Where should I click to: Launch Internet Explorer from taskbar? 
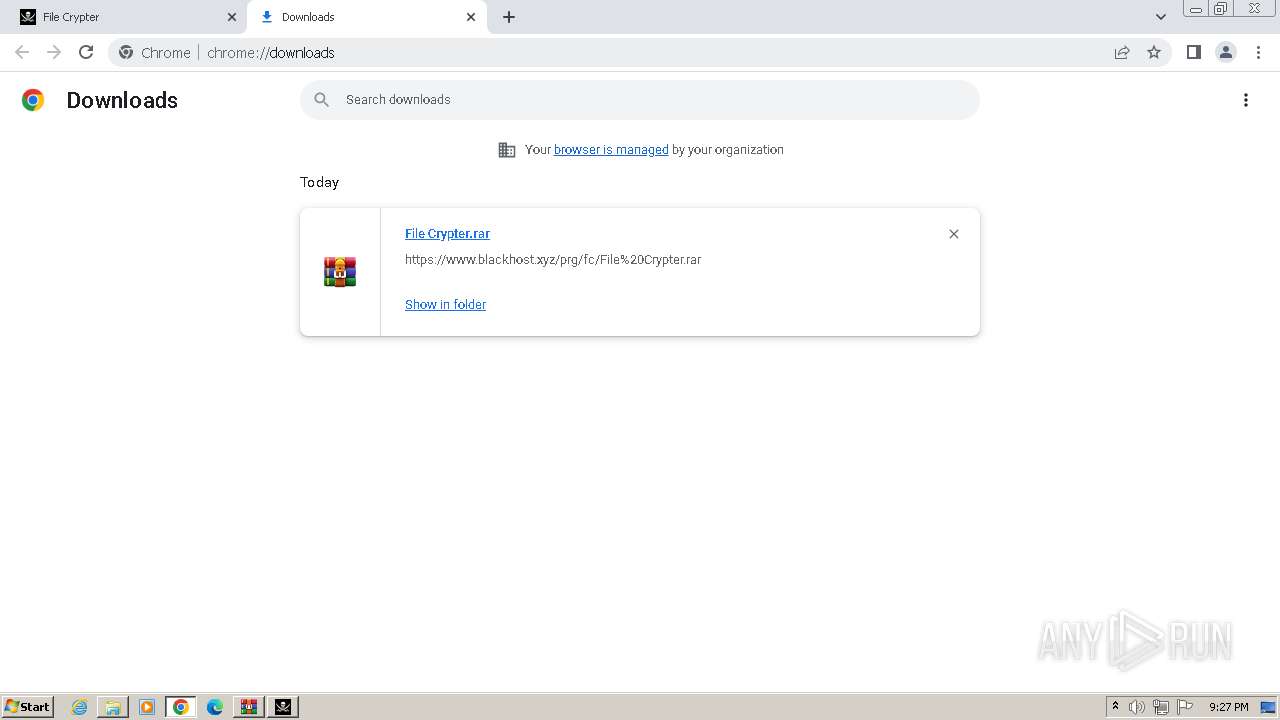(80, 707)
